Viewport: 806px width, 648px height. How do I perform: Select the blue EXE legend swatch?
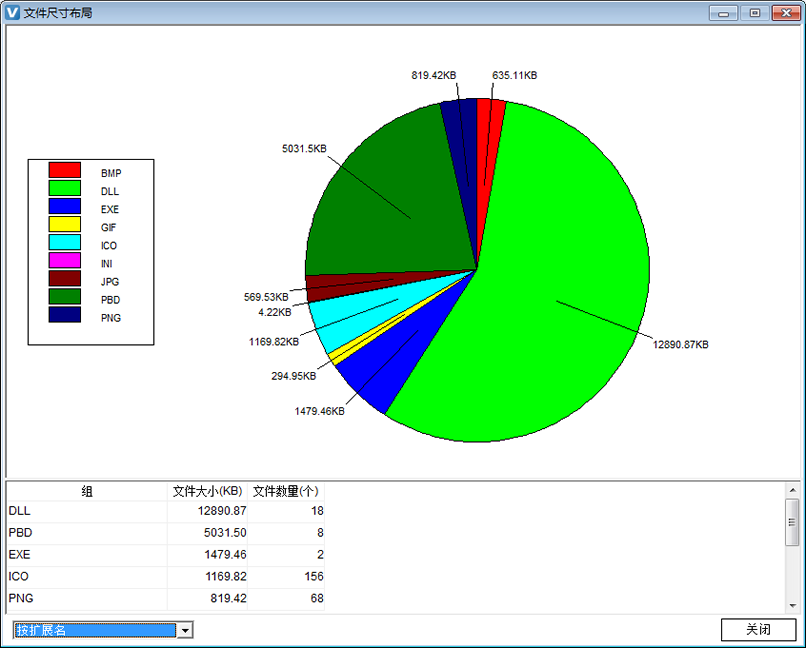(x=64, y=207)
